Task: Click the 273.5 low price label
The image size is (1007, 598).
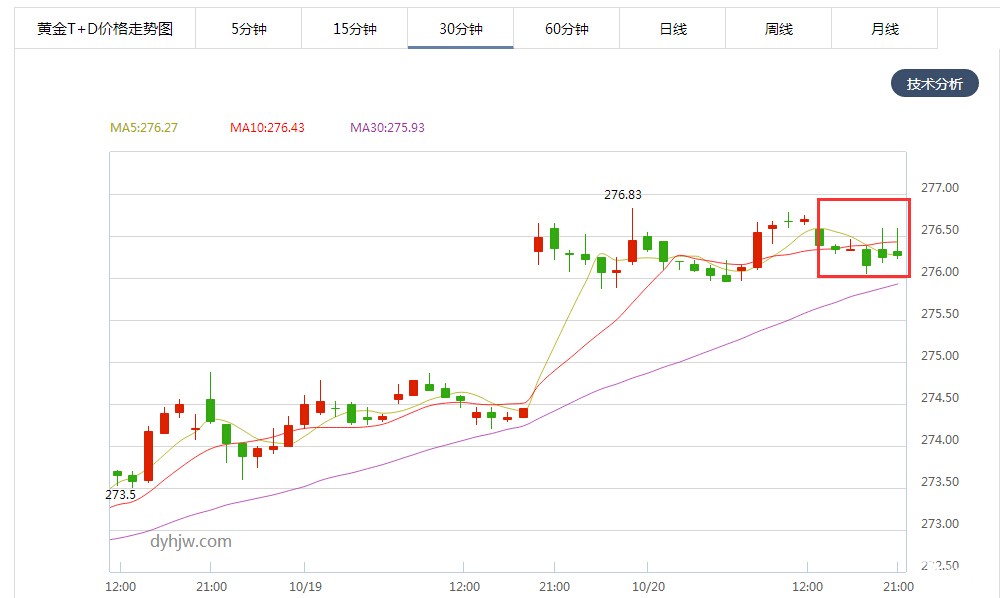Action: (x=120, y=494)
